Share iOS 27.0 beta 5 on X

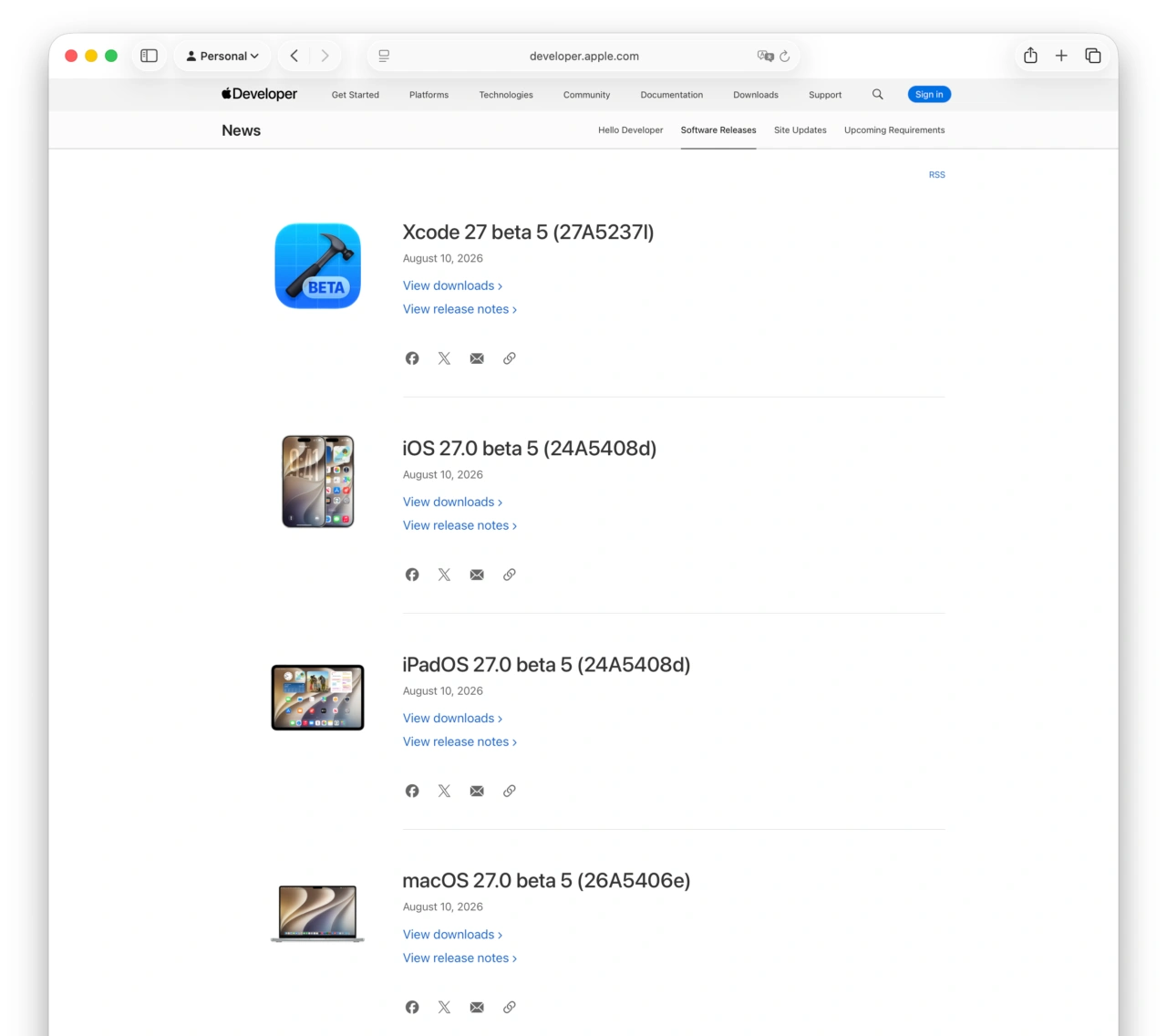444,575
